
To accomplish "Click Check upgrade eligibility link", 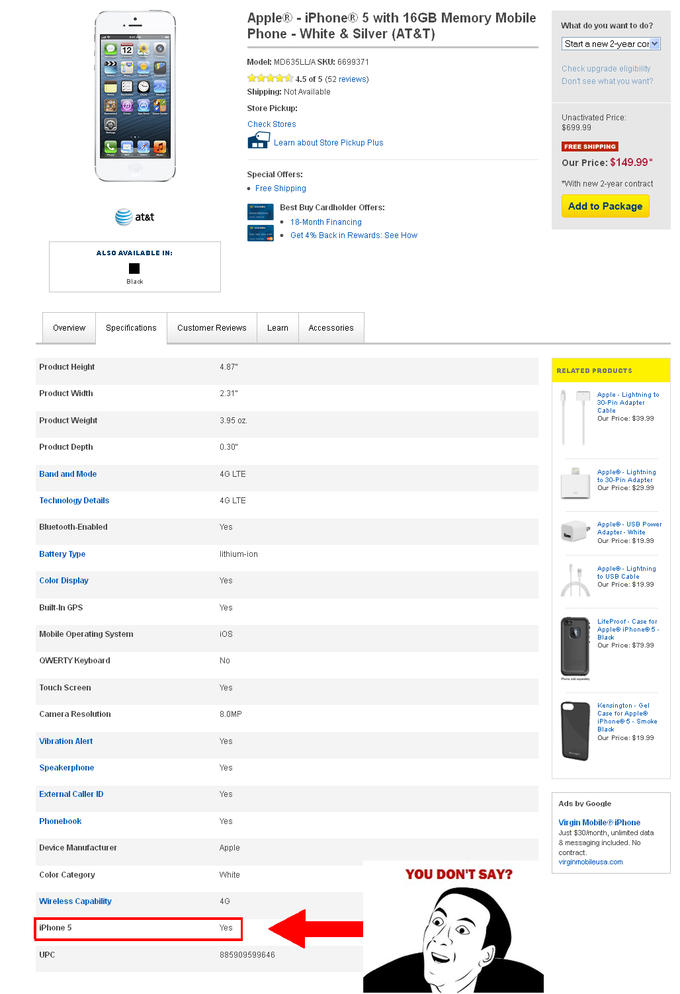I will point(606,68).
